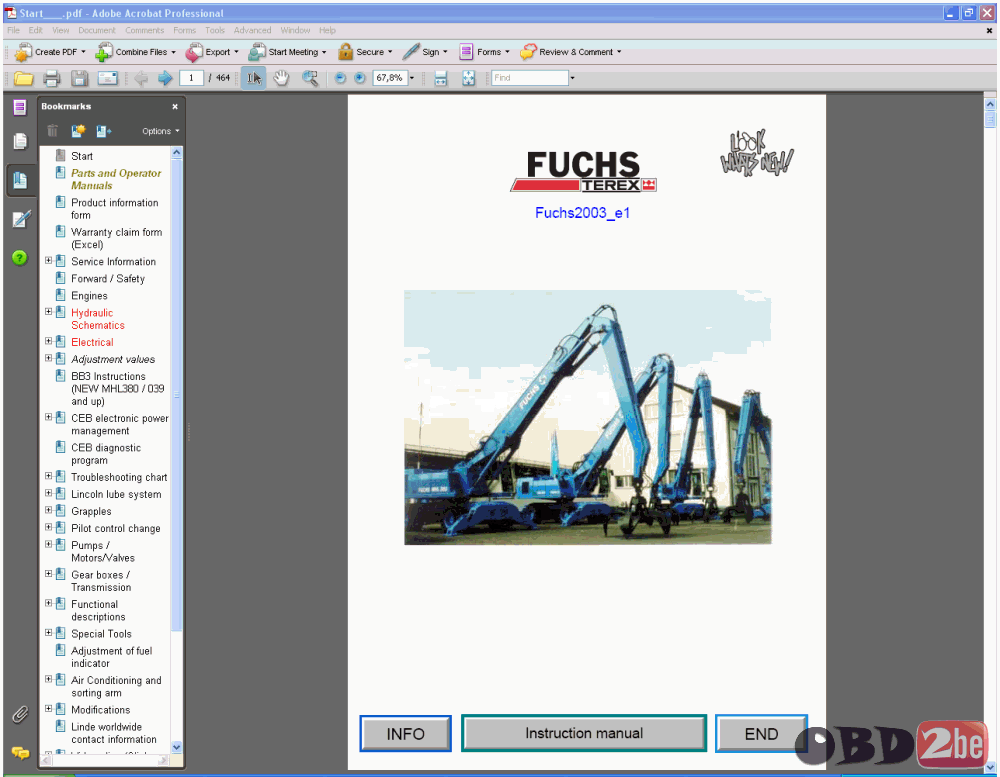
Task: Expand the Lincoln lube system bookmark
Action: pyautogui.click(x=48, y=493)
